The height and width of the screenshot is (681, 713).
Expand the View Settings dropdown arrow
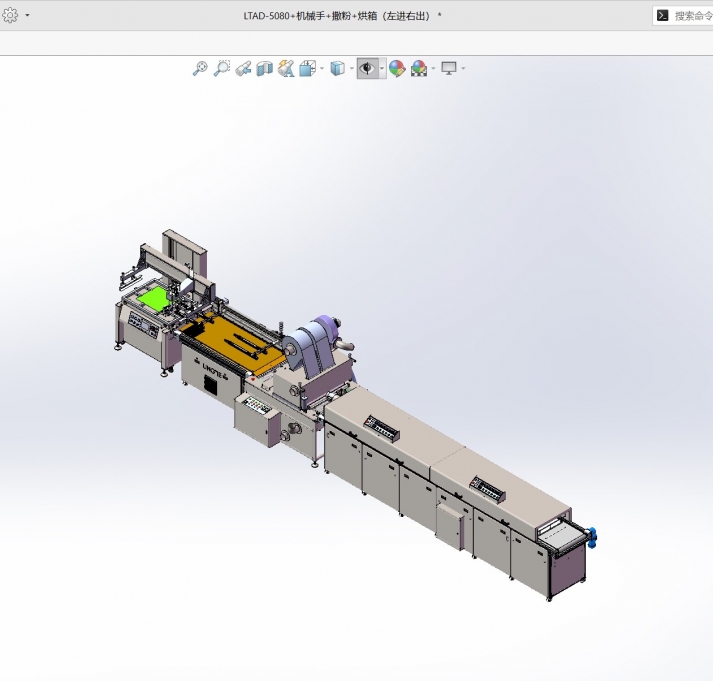coord(463,69)
